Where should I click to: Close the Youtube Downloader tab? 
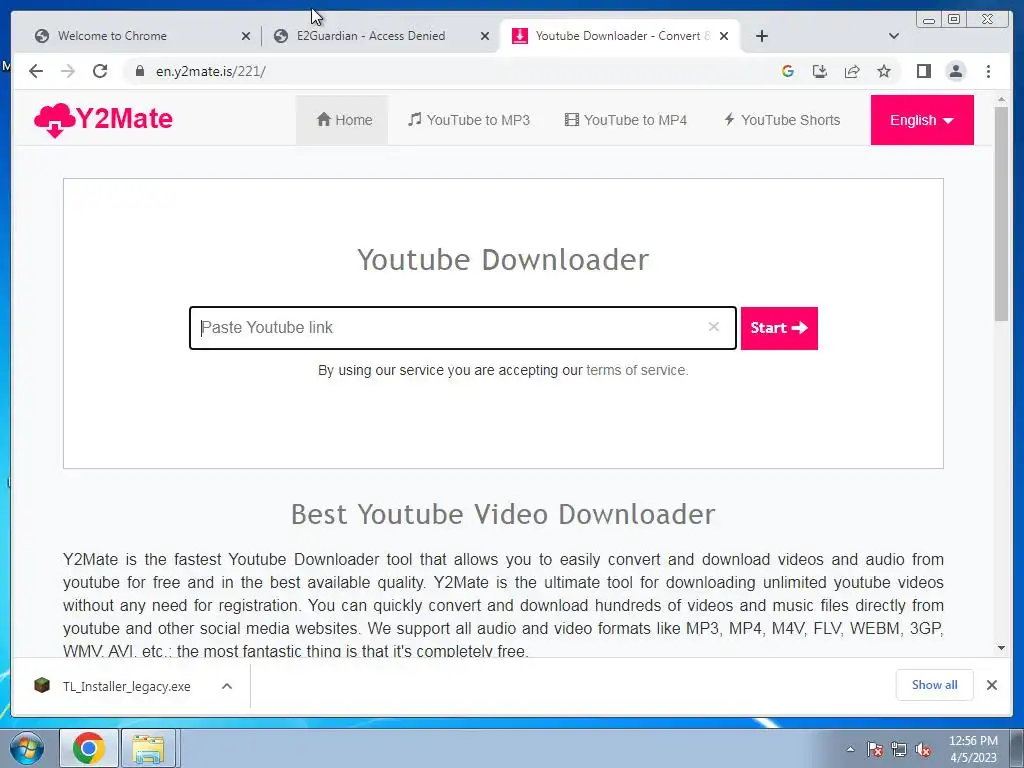tap(724, 37)
